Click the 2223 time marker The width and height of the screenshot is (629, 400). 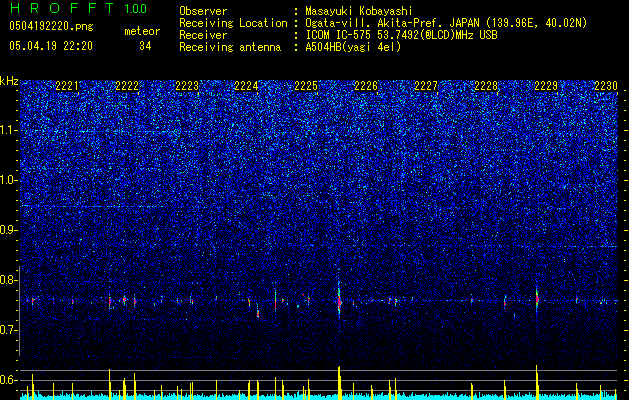(x=187, y=86)
